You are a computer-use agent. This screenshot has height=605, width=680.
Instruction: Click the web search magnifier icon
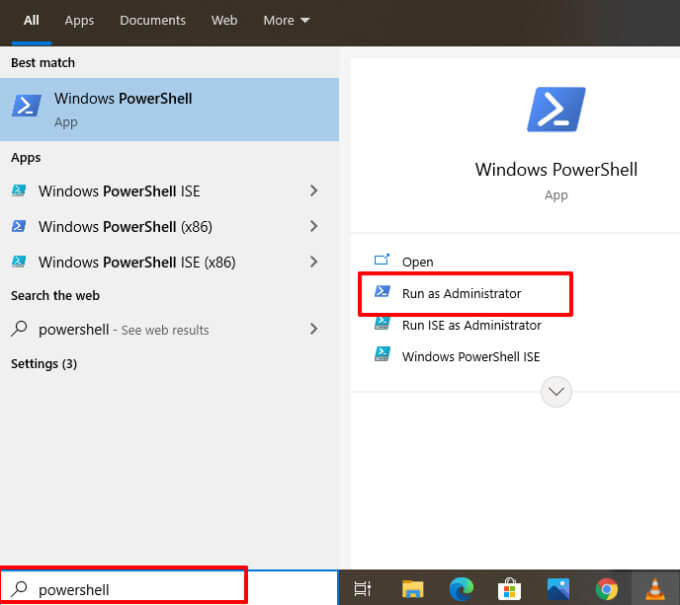(20, 329)
